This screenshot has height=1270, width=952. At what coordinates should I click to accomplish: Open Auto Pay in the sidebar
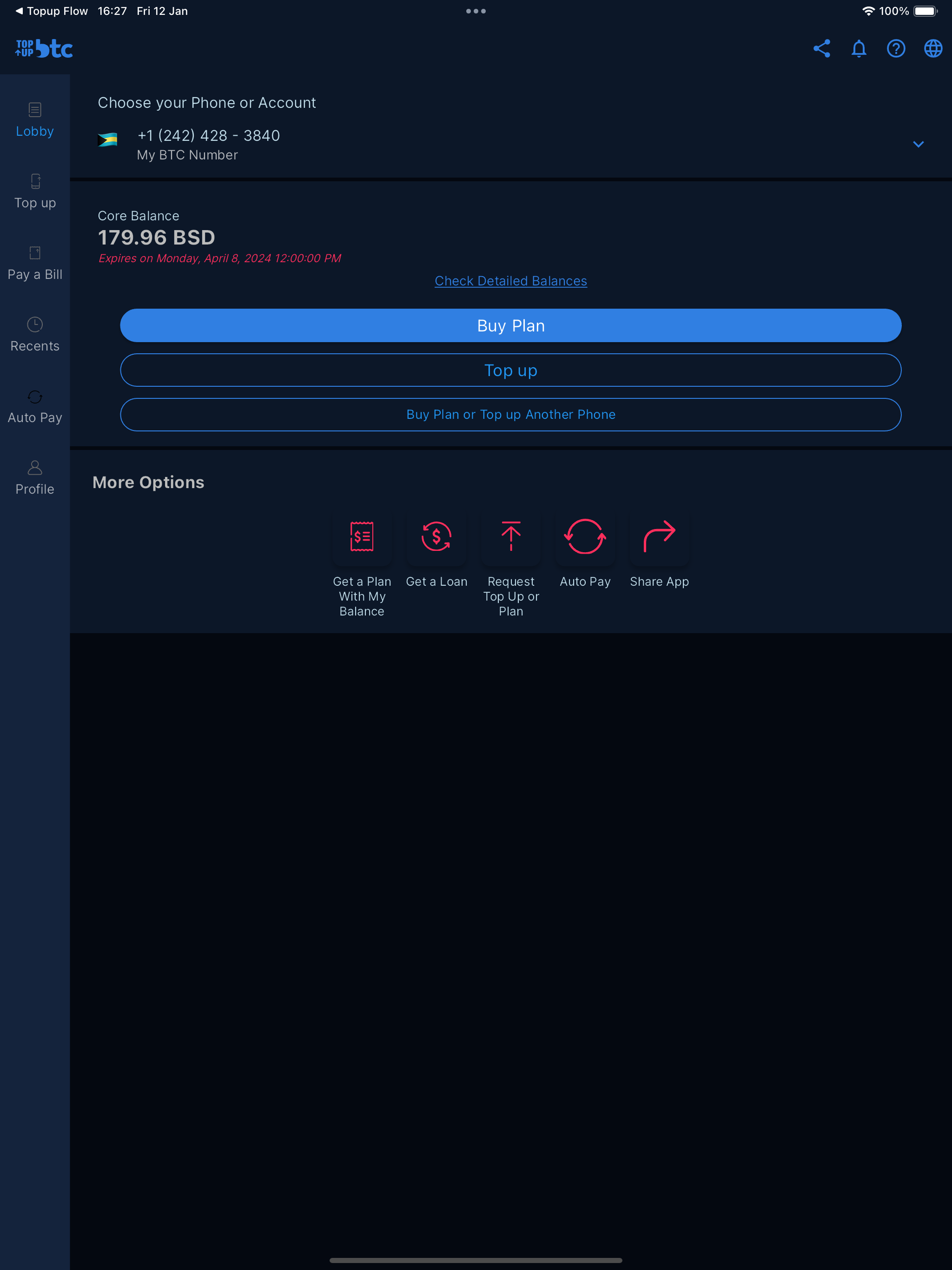click(x=35, y=406)
